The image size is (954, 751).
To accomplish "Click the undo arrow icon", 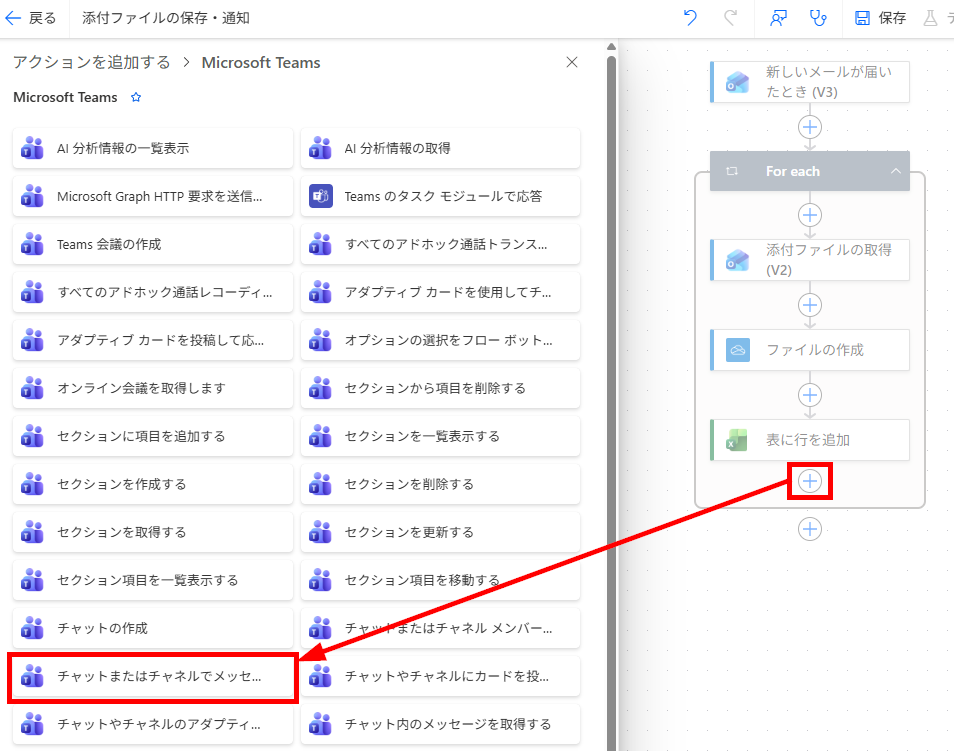I will pyautogui.click(x=690, y=18).
